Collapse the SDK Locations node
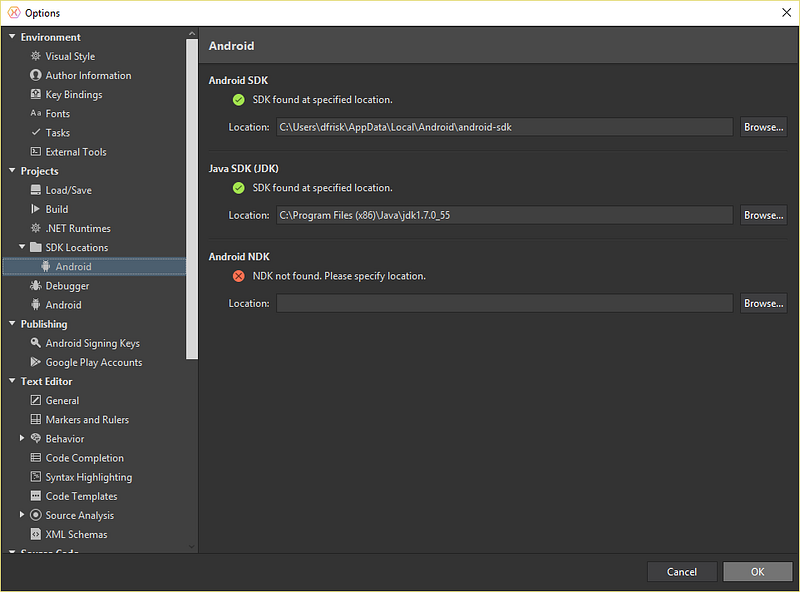The height and width of the screenshot is (592, 800). [x=22, y=247]
